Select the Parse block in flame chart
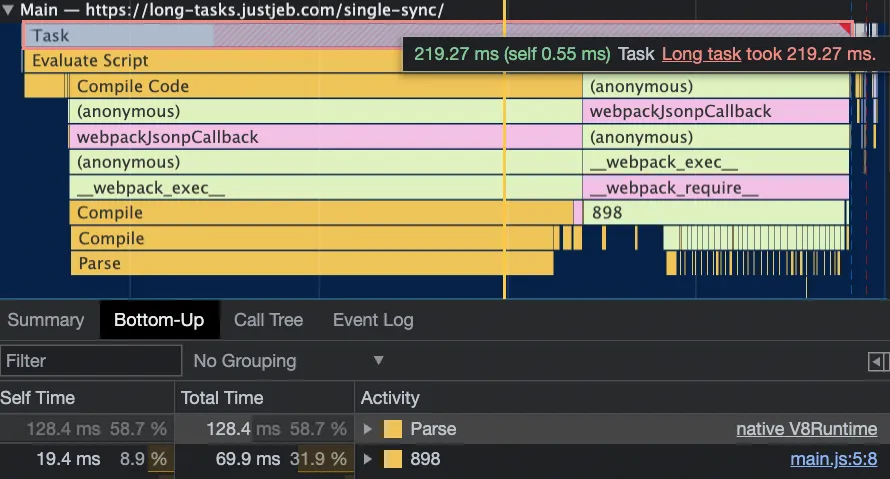This screenshot has height=479, width=890. click(312, 263)
